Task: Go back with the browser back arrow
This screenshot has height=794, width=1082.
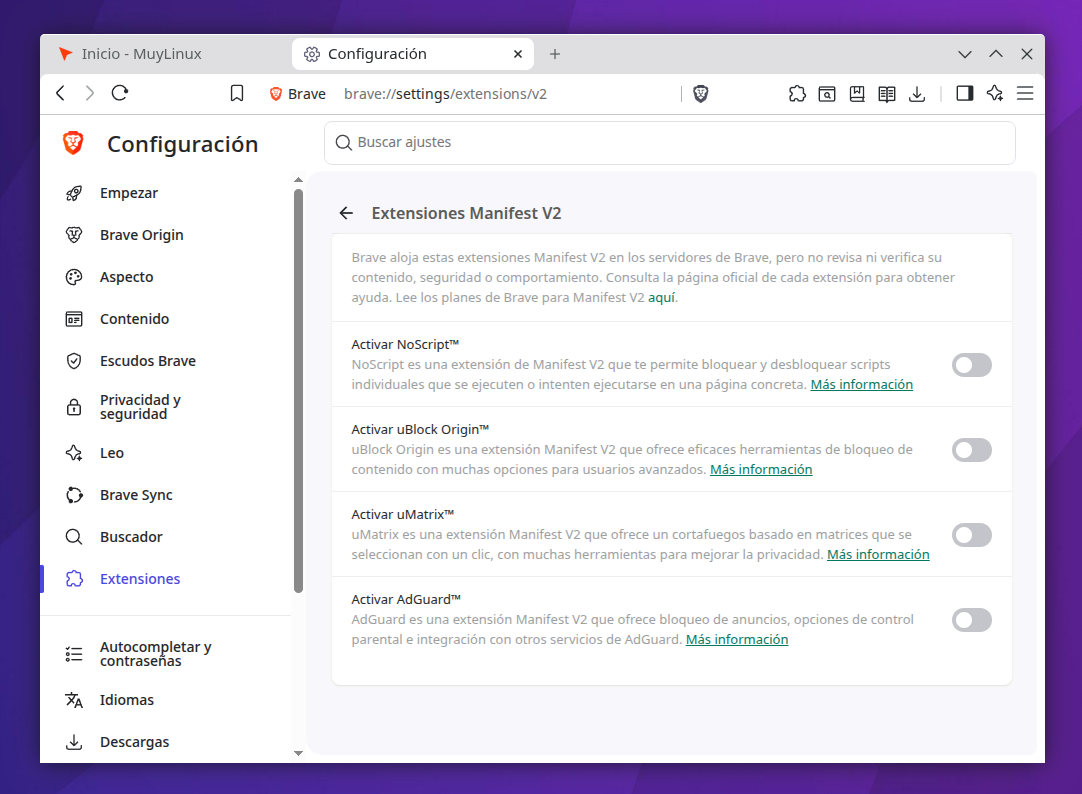Action: tap(61, 93)
